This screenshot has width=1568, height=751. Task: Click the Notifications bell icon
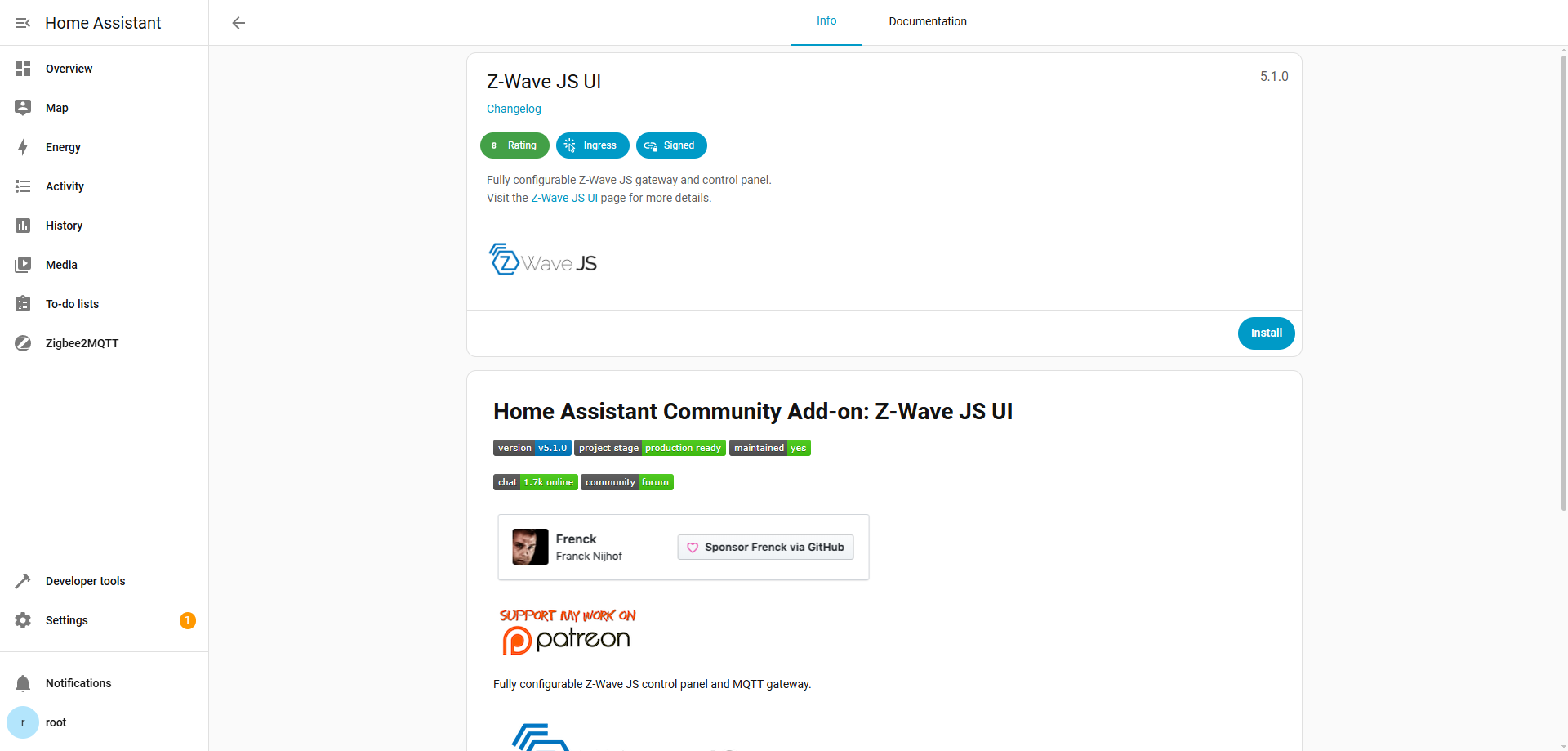click(x=23, y=683)
